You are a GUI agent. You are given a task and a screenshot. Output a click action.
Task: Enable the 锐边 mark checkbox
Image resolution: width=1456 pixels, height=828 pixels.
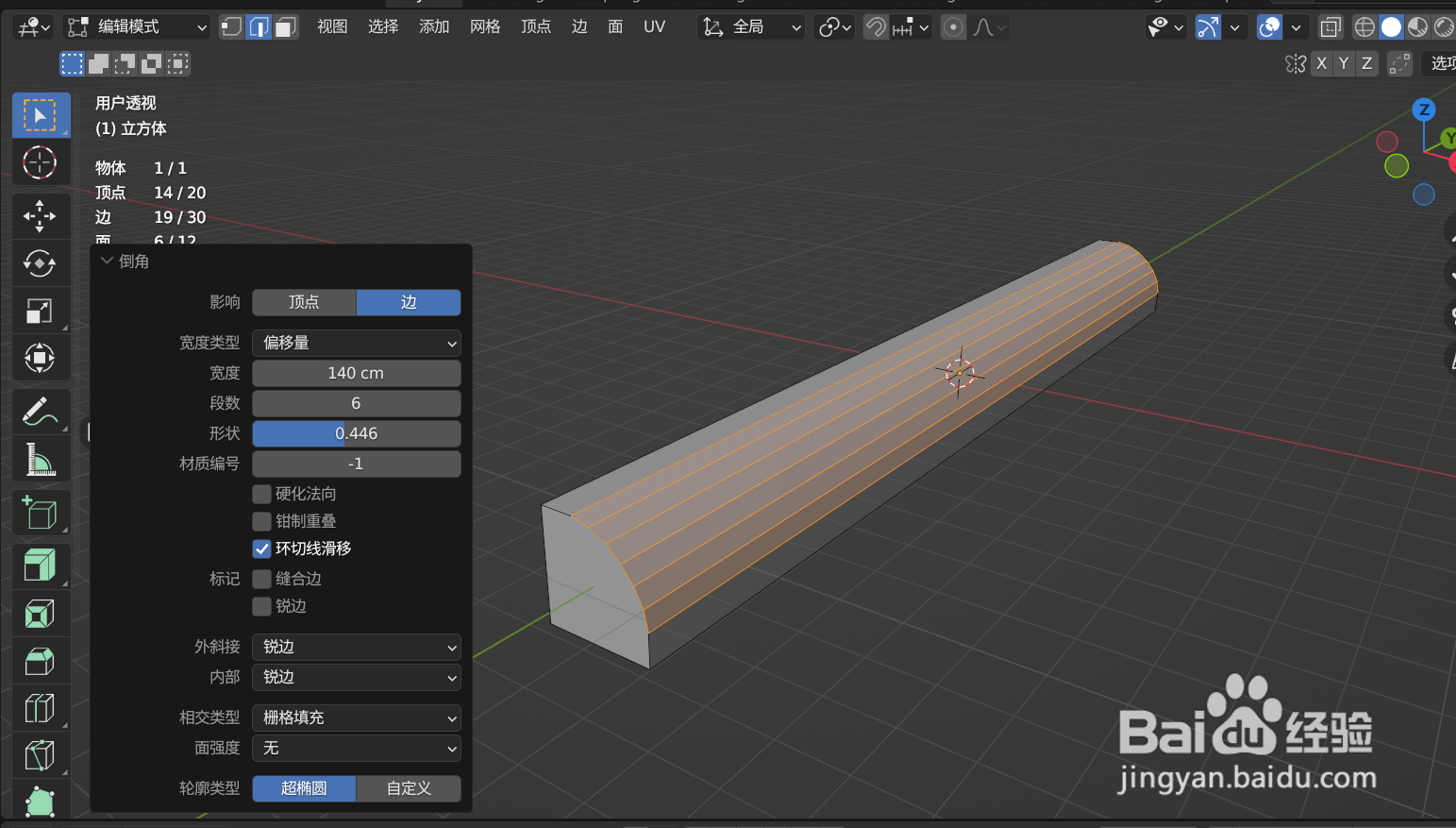pos(262,606)
